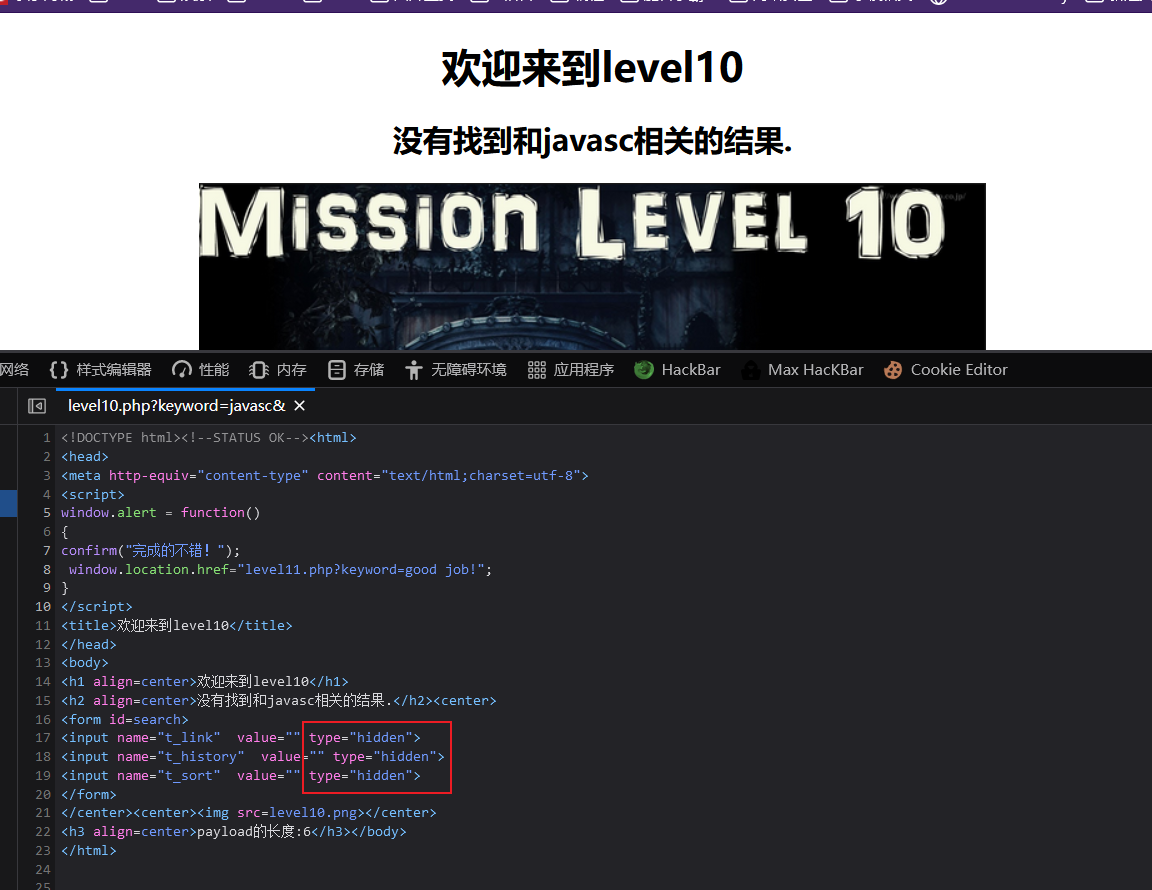This screenshot has width=1152, height=890.
Task: Click the Memory chip icon
Action: pyautogui.click(x=259, y=370)
